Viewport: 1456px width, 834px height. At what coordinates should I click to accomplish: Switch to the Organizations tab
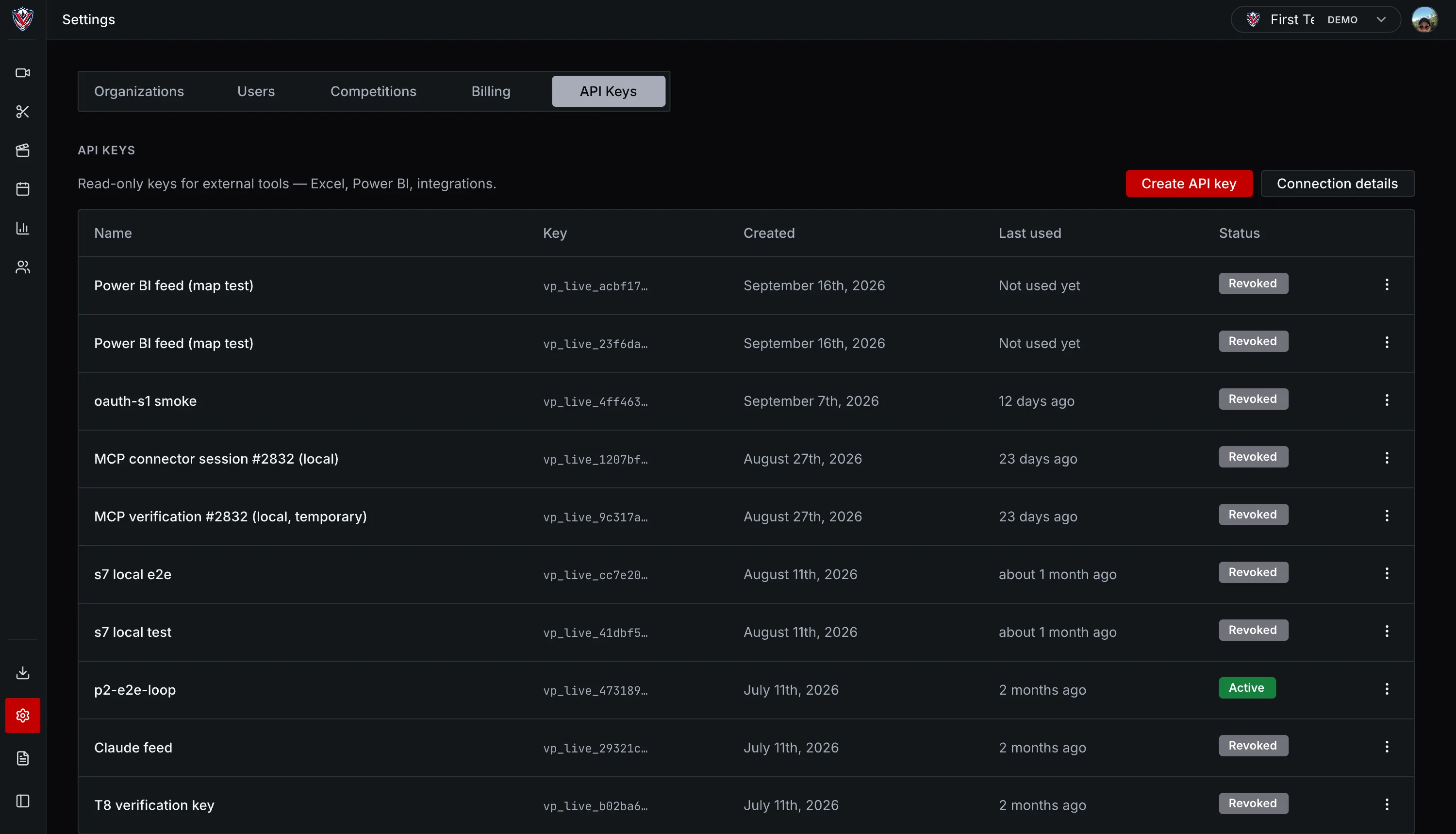click(x=139, y=91)
